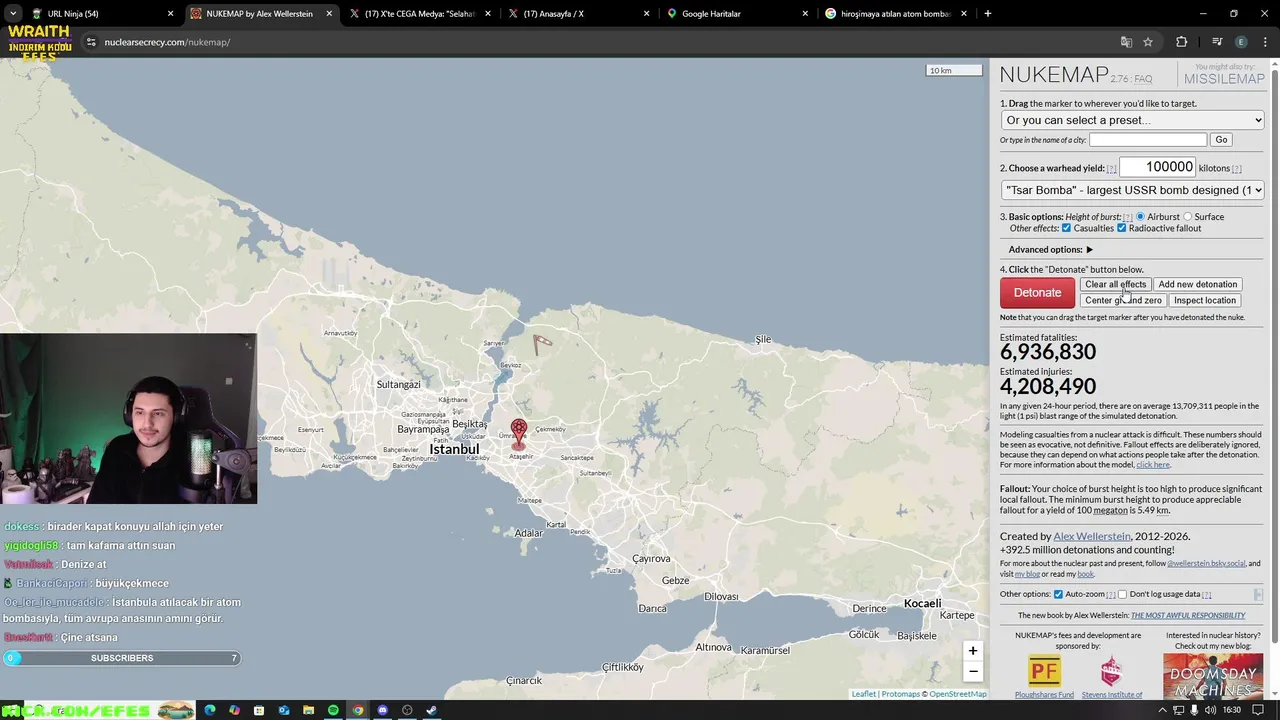1280x720 pixels.
Task: Click the browser address bar URL
Action: 167,42
